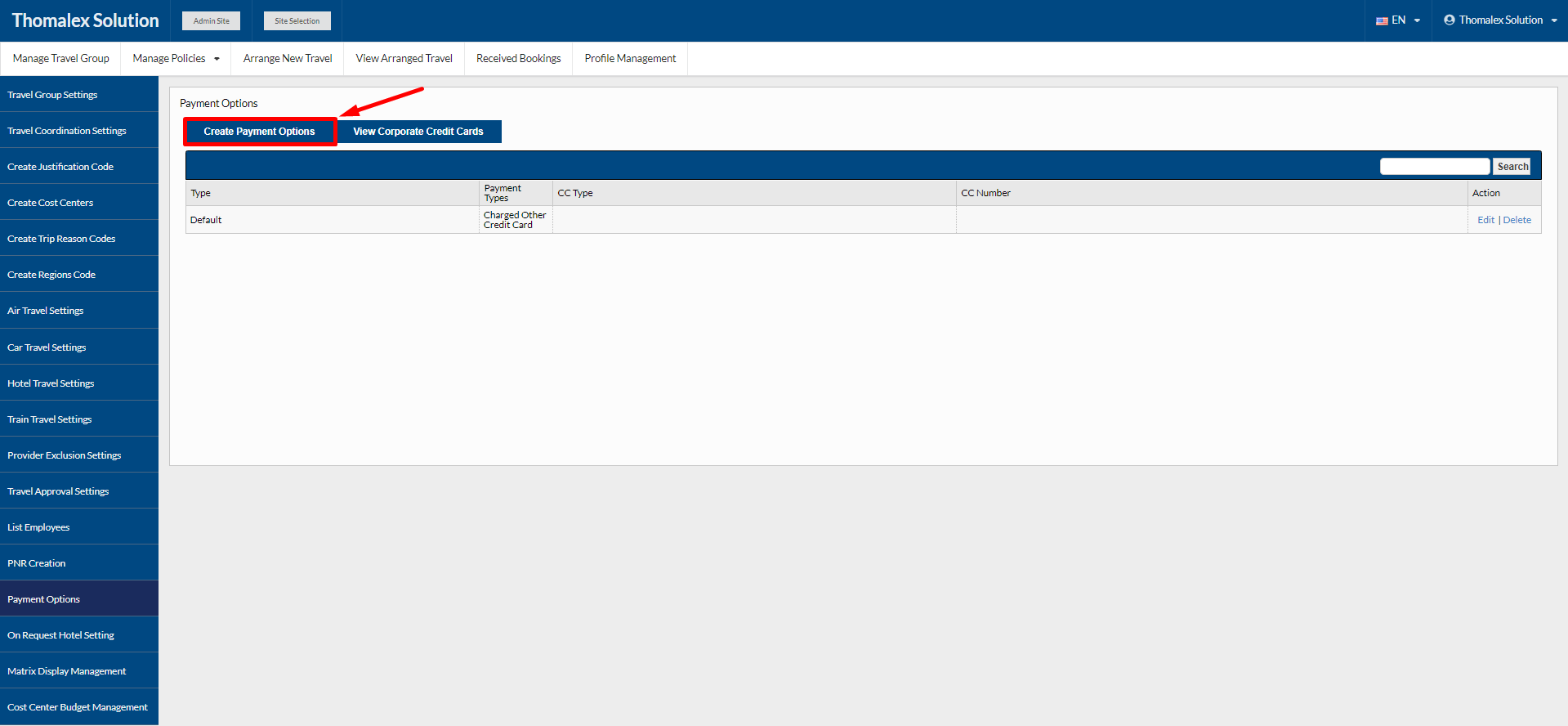This screenshot has height=726, width=1568.
Task: Click the US flag language icon
Action: click(1382, 20)
